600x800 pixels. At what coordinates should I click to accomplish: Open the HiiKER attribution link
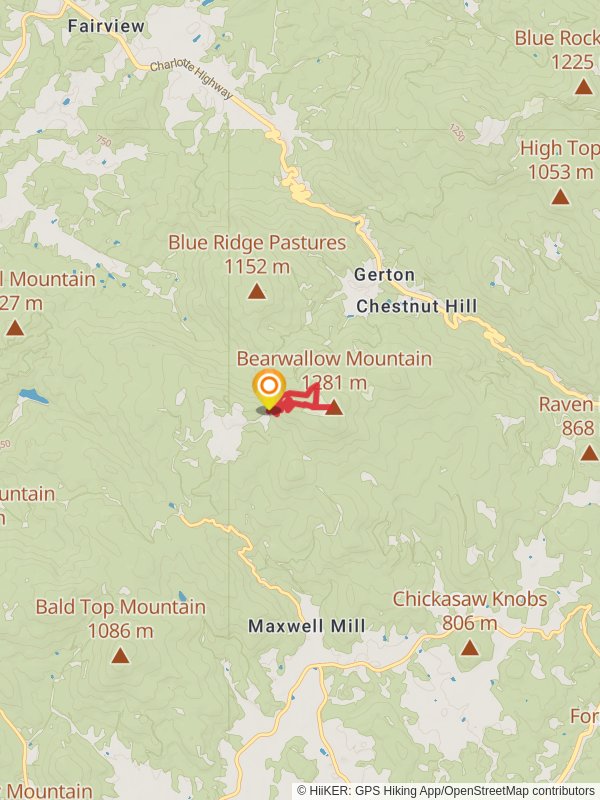point(445,791)
